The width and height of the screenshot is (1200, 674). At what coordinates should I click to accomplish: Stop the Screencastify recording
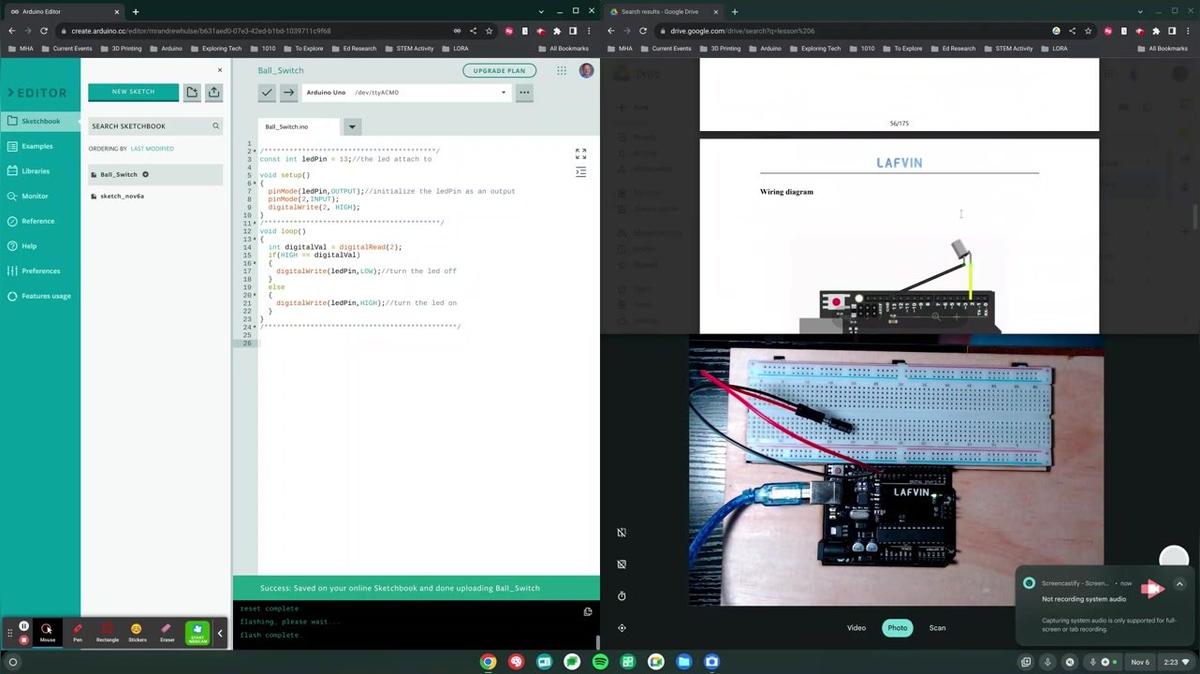(x=24, y=639)
